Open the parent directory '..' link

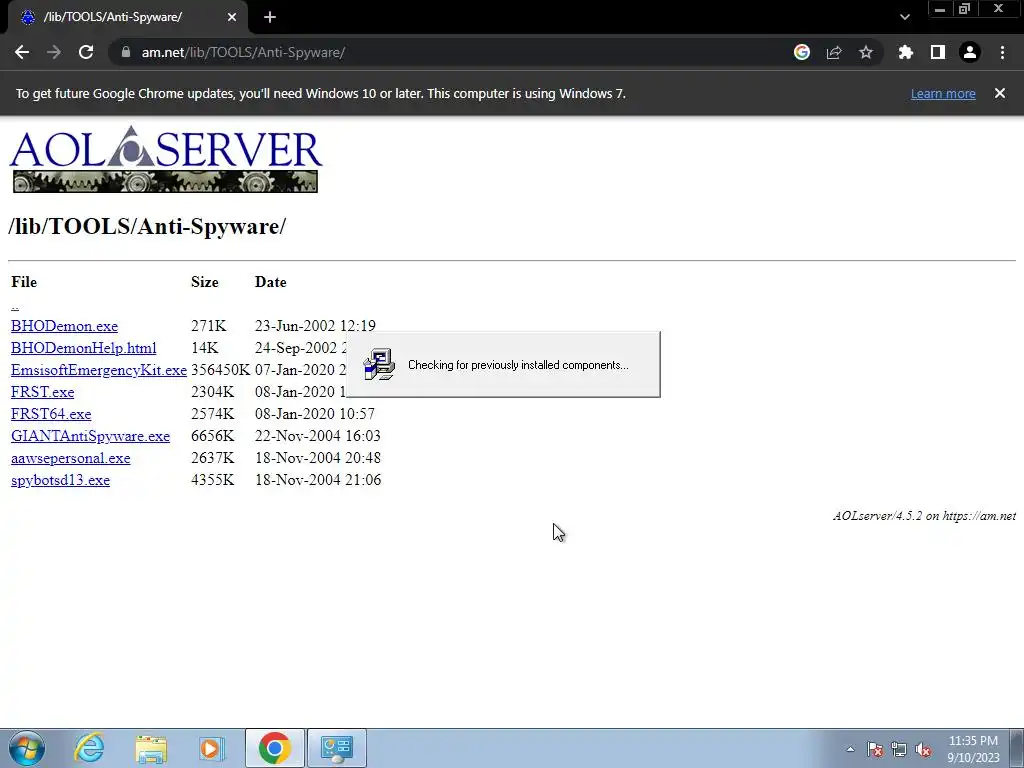(14, 305)
